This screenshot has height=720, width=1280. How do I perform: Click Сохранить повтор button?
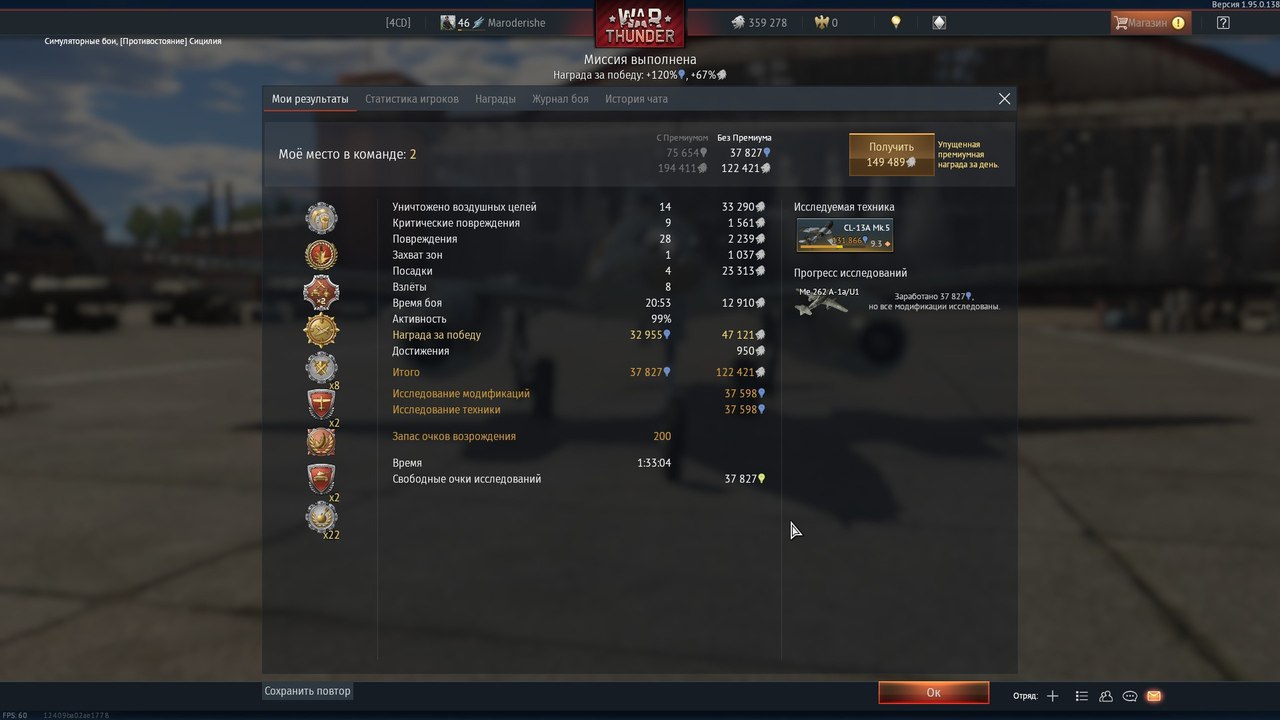tap(308, 691)
